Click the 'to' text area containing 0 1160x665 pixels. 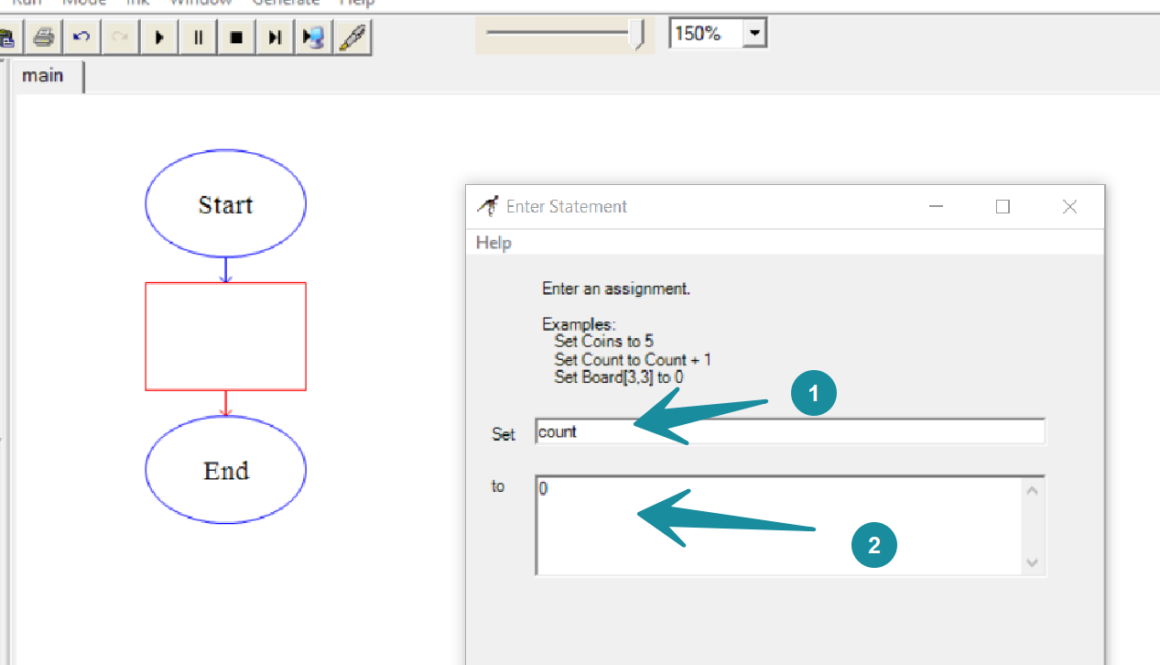point(778,525)
